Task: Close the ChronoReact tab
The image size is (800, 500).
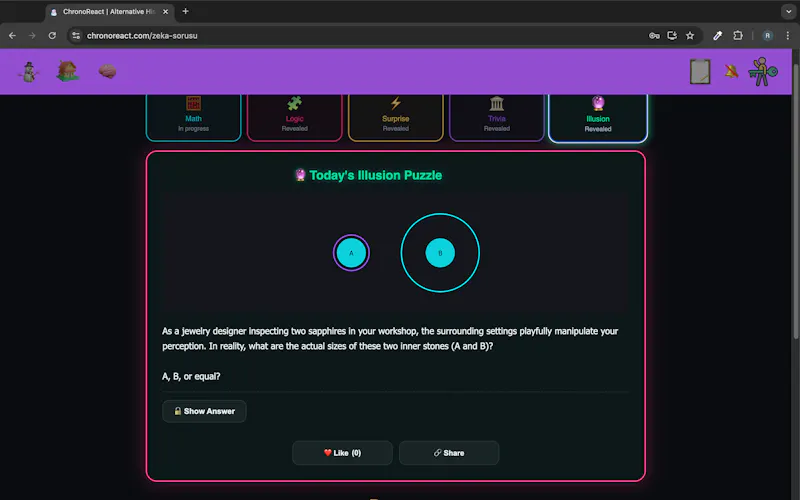Action: 165,12
